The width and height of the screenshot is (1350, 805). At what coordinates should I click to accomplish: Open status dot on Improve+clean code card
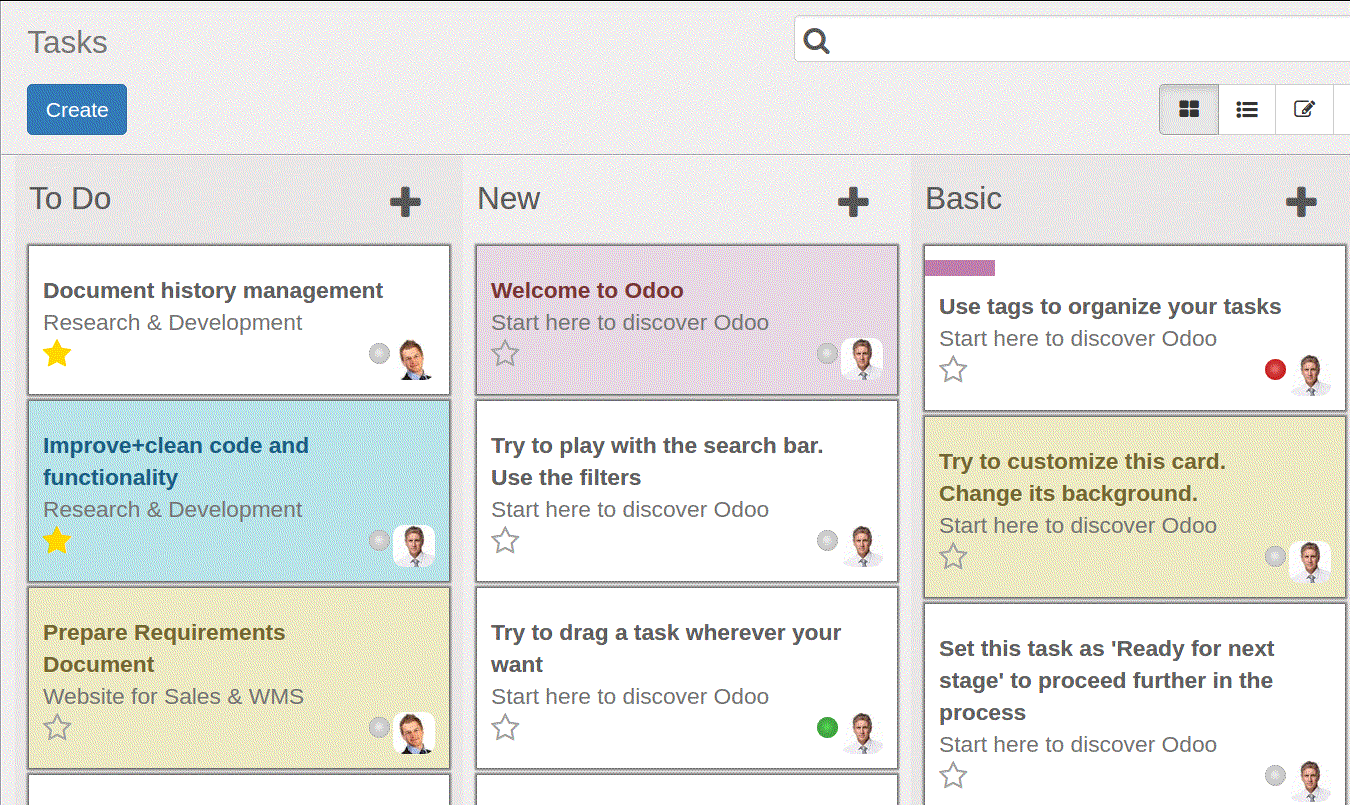379,540
